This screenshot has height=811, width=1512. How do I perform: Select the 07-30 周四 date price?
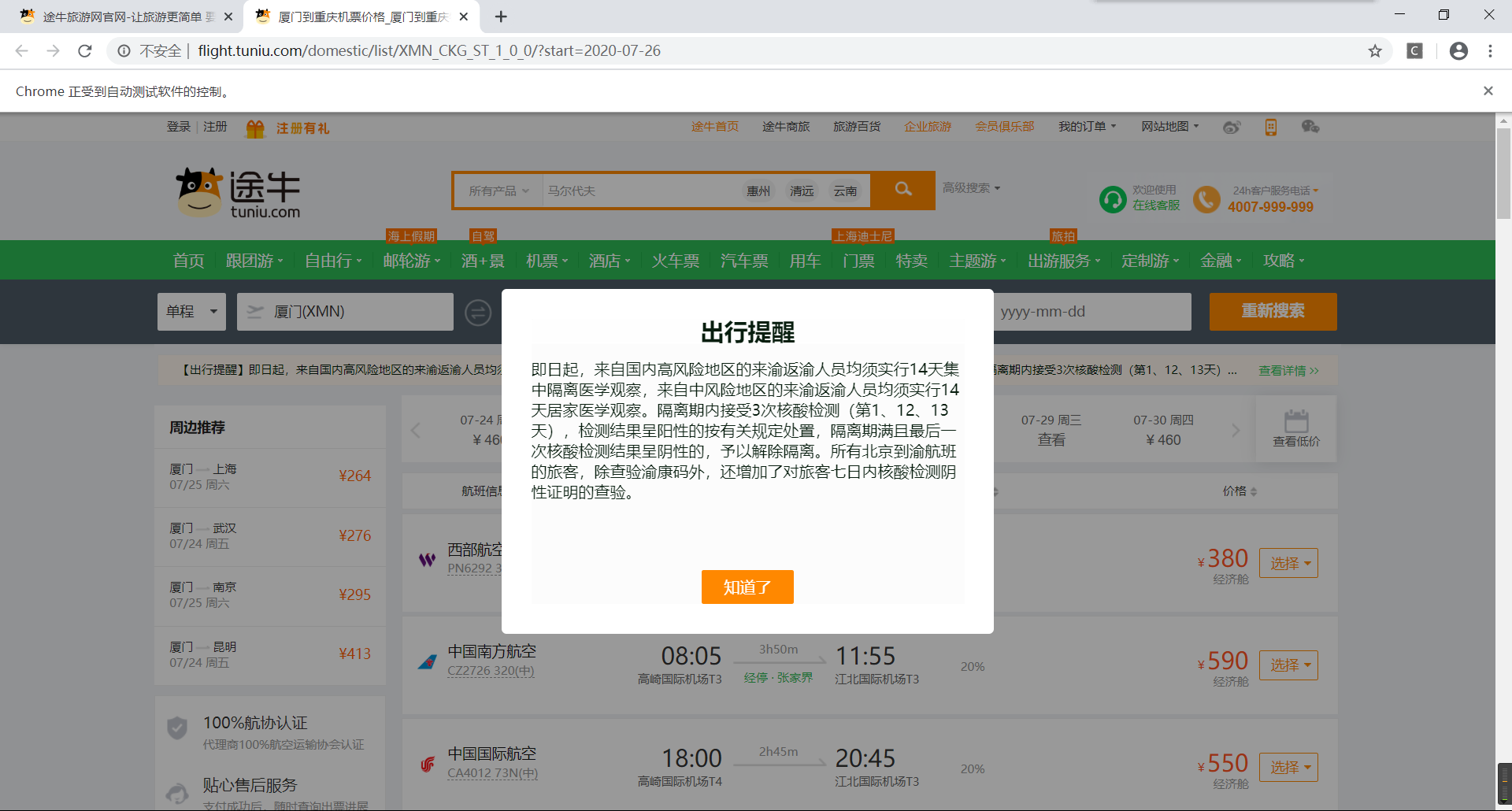click(x=1163, y=430)
